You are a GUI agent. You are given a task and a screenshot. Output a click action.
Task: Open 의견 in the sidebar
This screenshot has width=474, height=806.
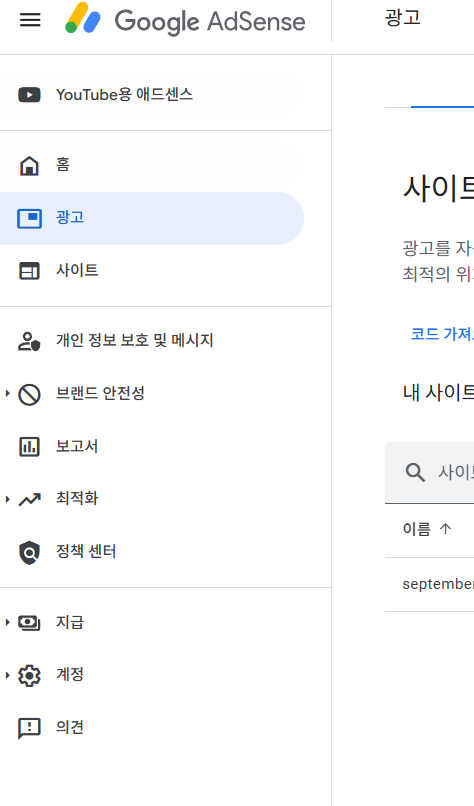pos(70,727)
